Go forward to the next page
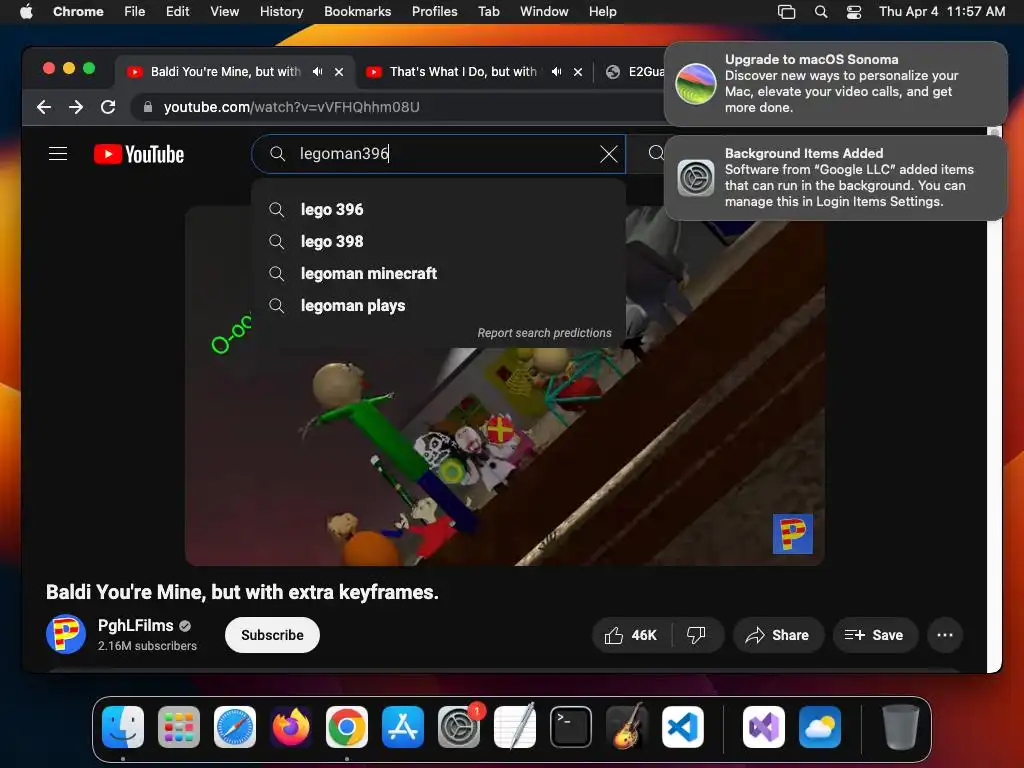 pos(76,107)
